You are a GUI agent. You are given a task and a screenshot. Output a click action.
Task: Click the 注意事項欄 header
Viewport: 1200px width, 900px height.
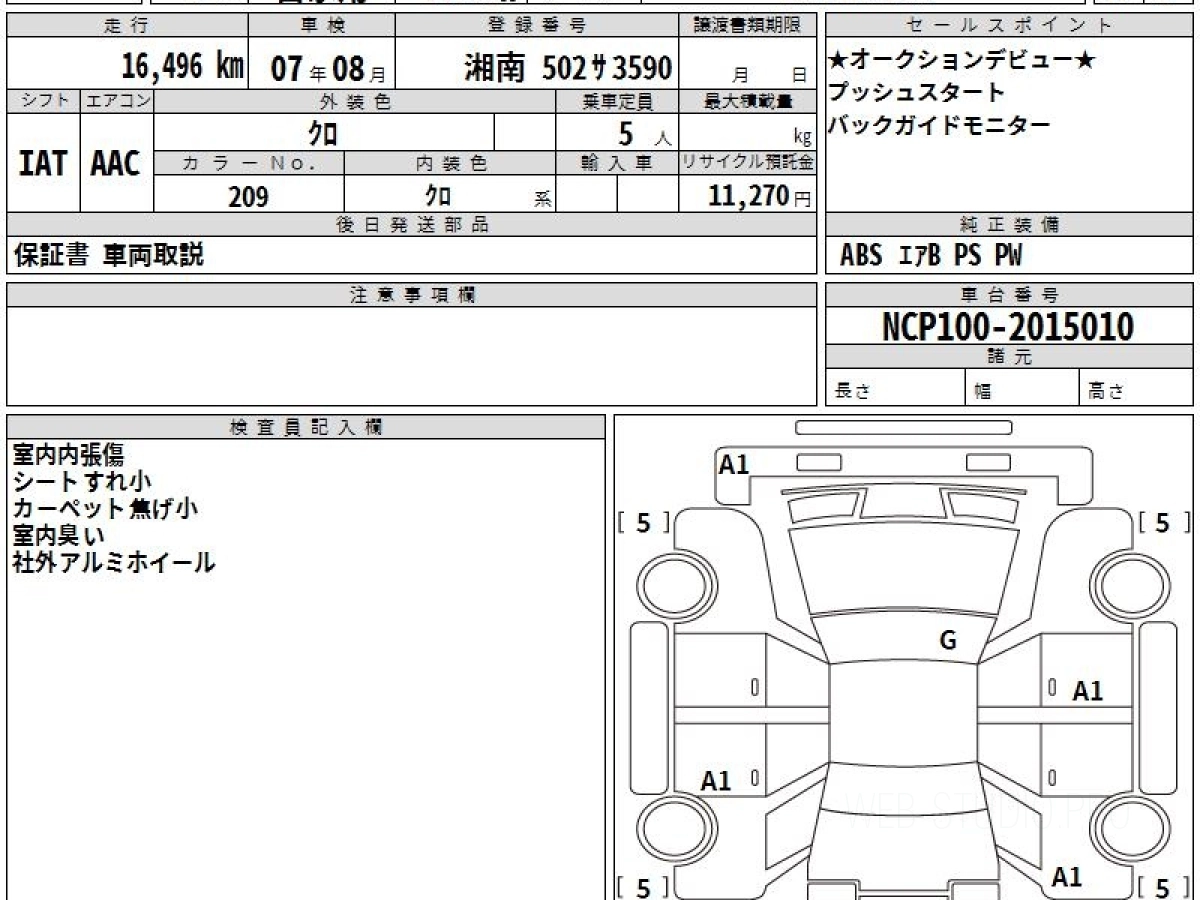pos(412,295)
